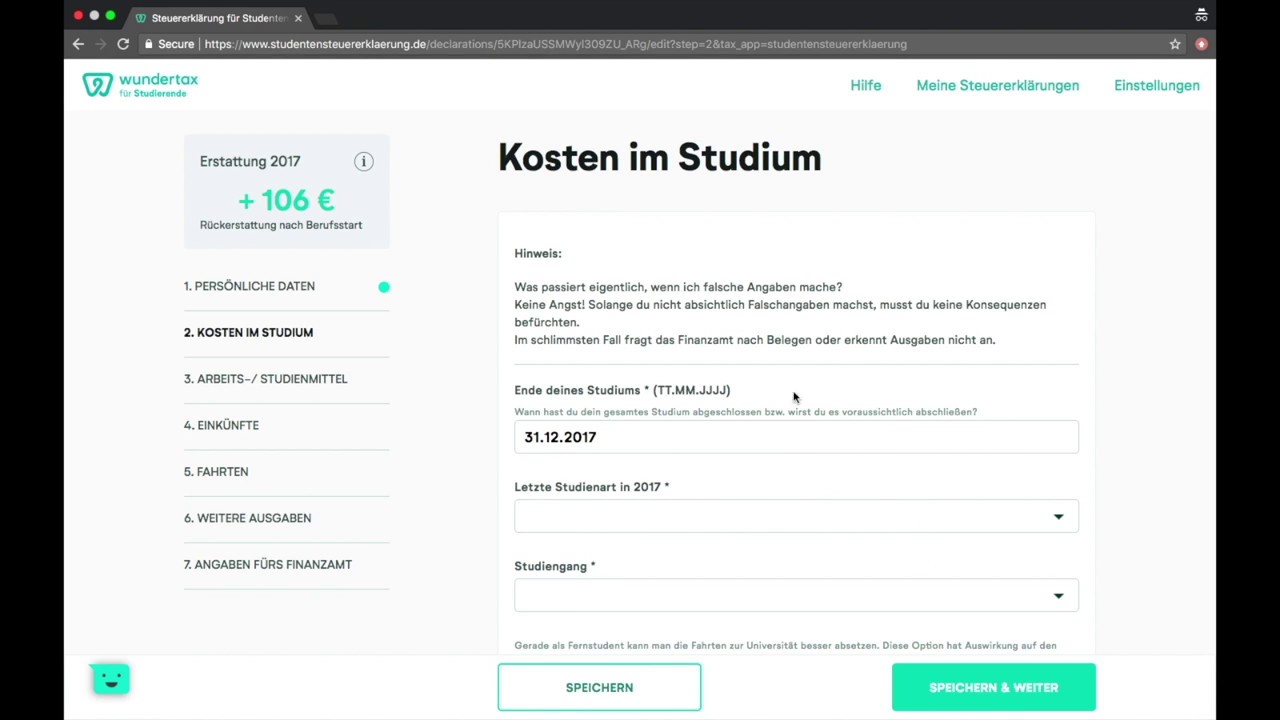
Task: Click the wundertax logo
Action: [x=140, y=85]
